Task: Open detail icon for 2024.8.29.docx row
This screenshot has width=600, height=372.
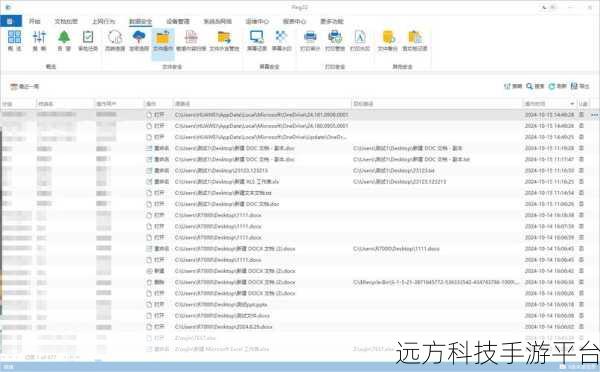Action: (581, 327)
